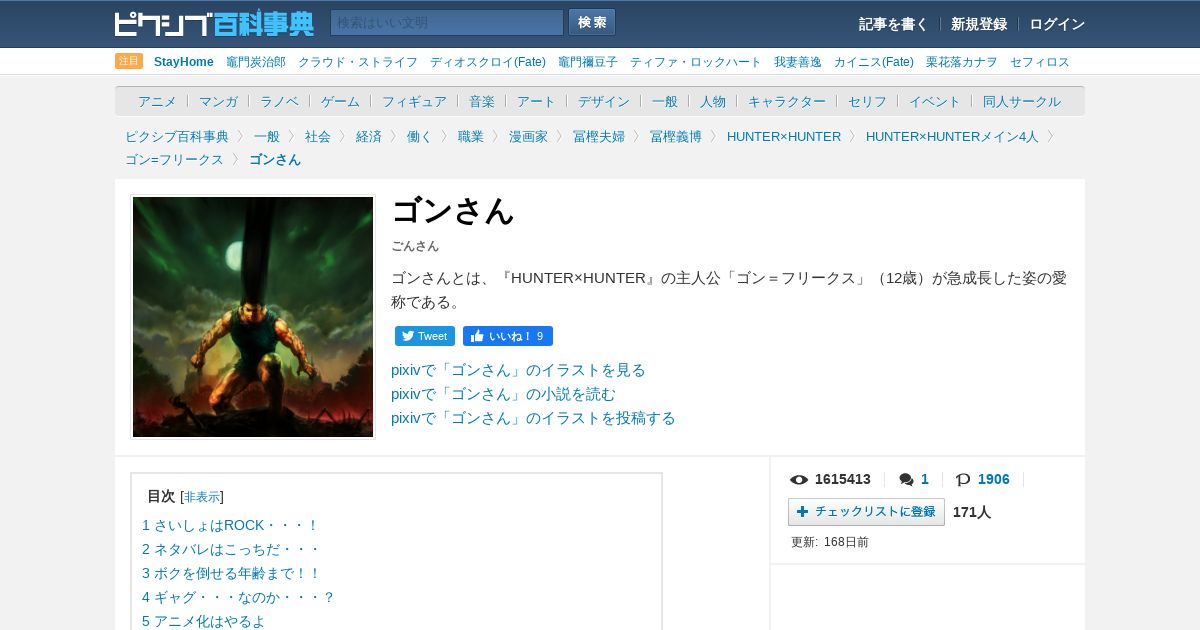This screenshot has width=1200, height=630.
Task: Open ログイン login link
Action: (x=1057, y=24)
